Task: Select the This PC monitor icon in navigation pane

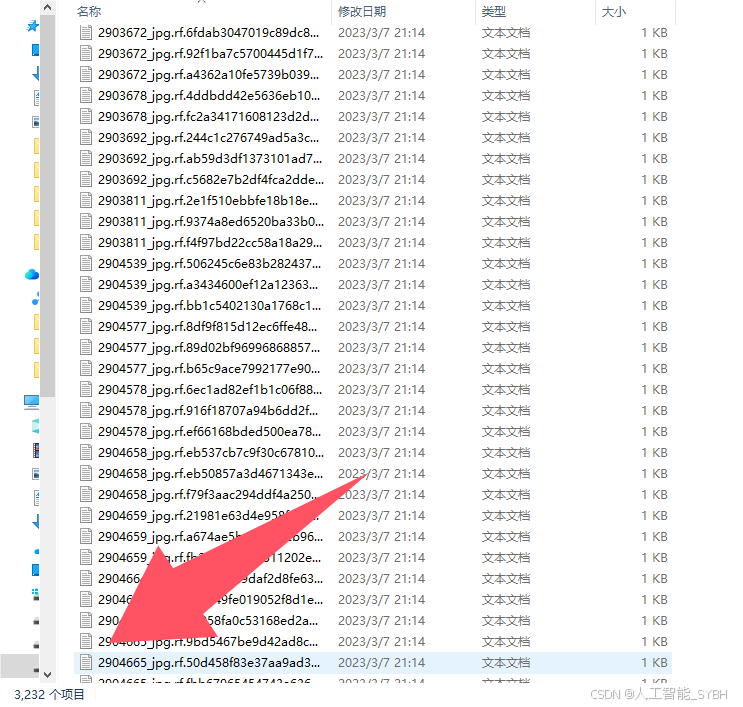Action: (31, 402)
